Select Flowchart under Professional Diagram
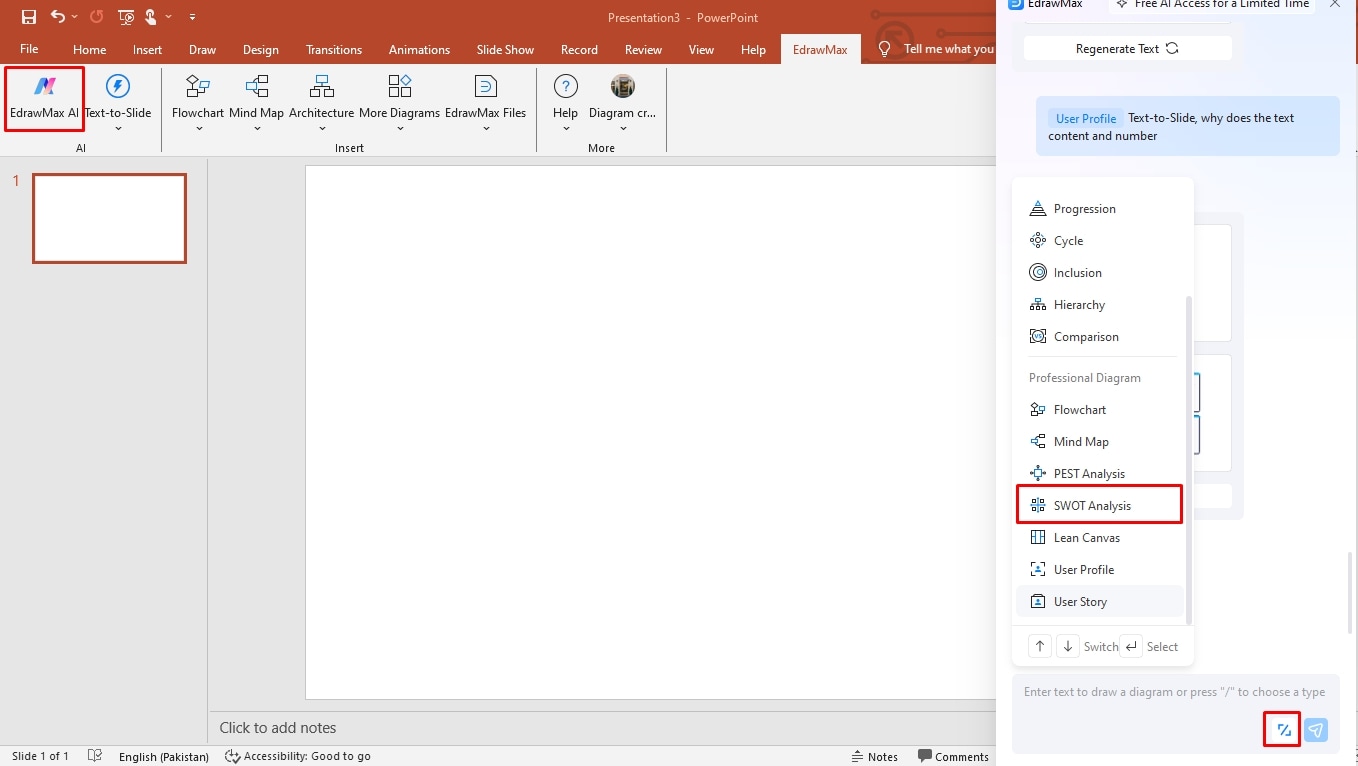The height and width of the screenshot is (766, 1358). coord(1100,410)
